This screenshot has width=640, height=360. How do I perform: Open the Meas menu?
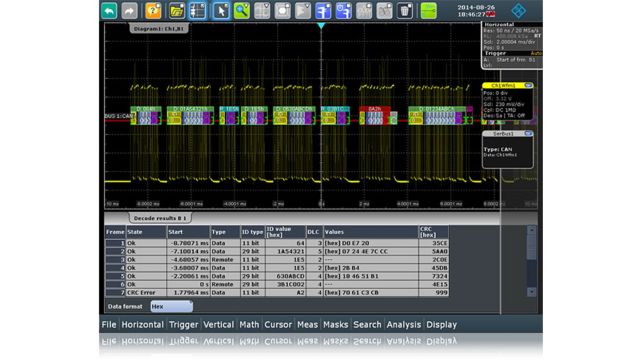pos(307,324)
